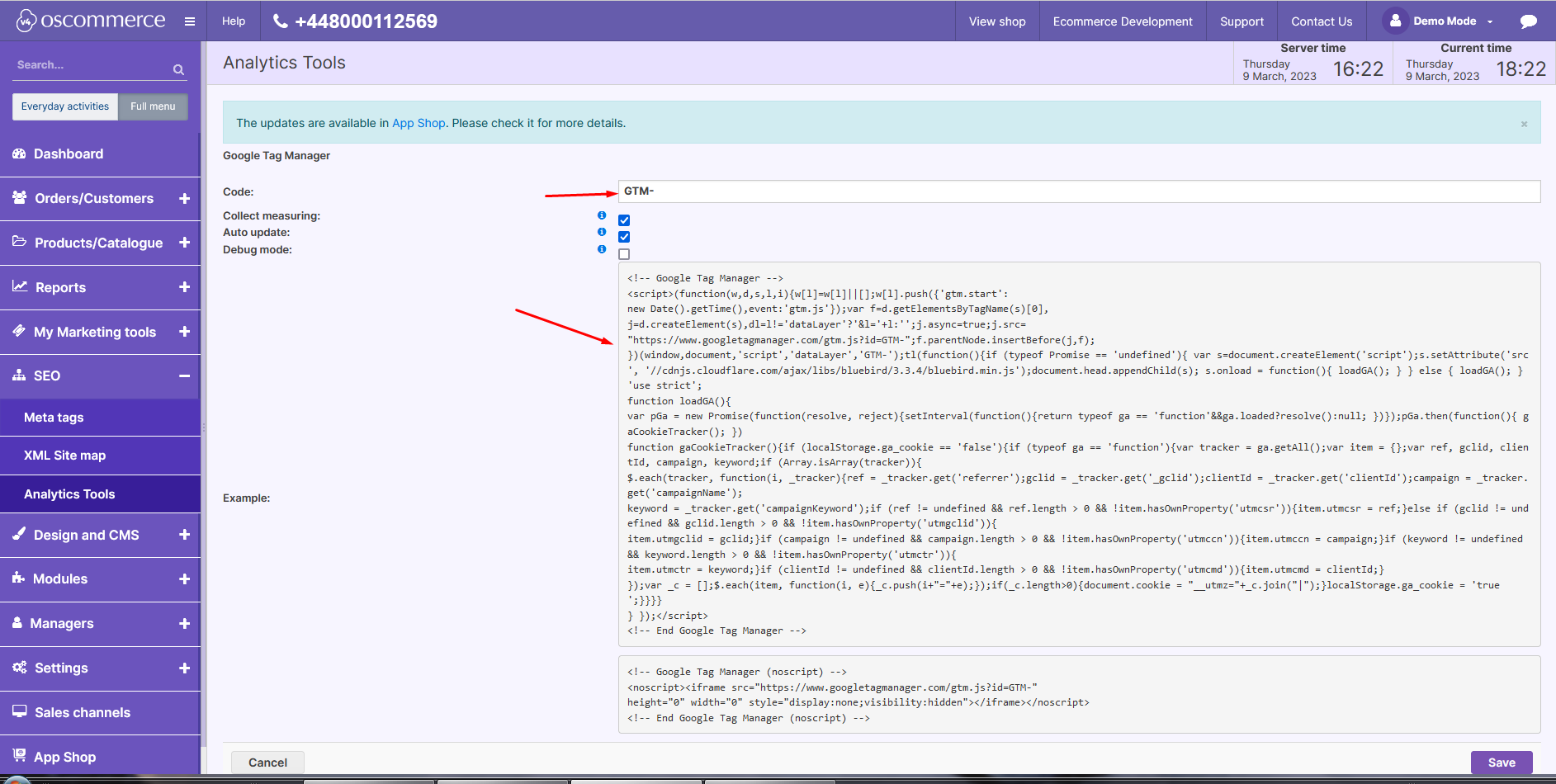The width and height of the screenshot is (1556, 784).
Task: Click the Design and CMS brush icon
Action: [x=19, y=533]
